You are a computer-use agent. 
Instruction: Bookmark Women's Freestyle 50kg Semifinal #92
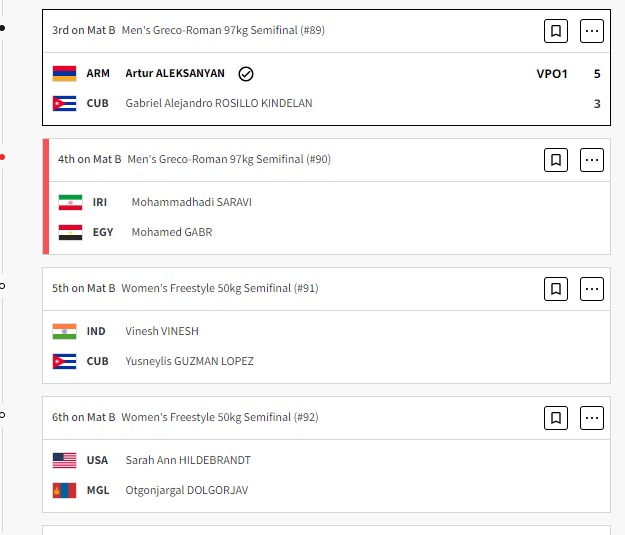point(556,417)
